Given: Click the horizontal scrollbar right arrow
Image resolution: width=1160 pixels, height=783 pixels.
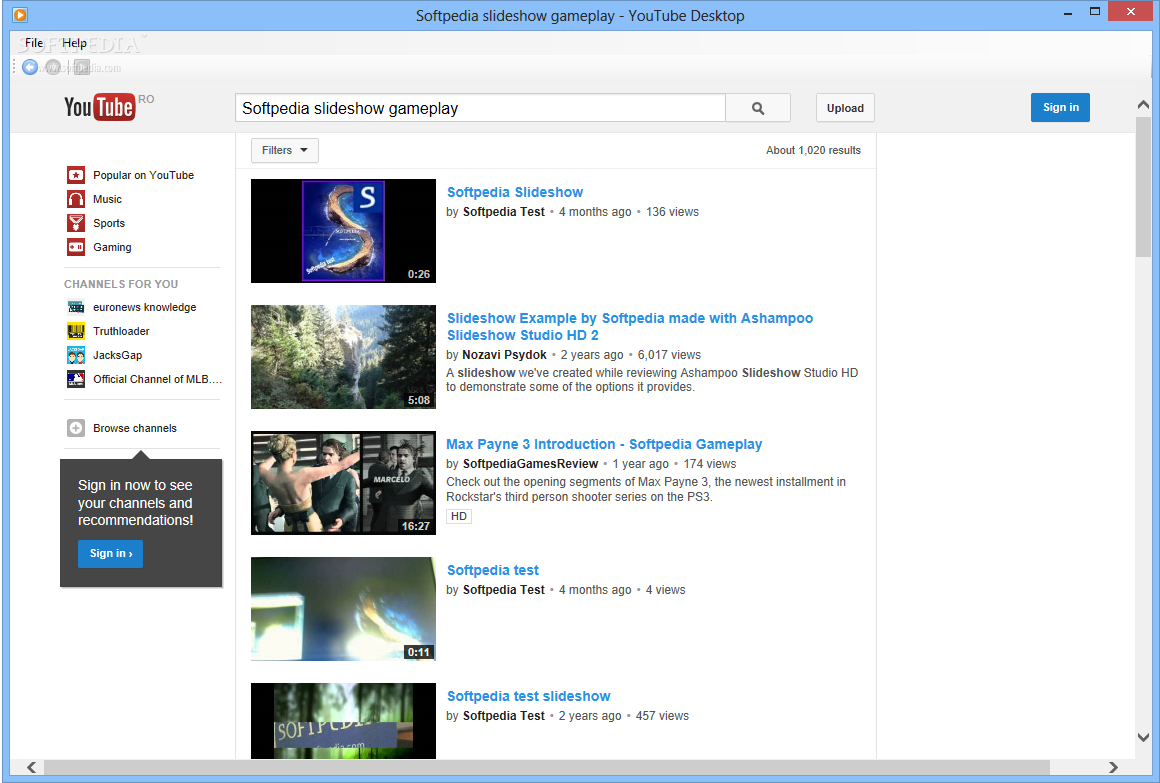Looking at the screenshot, I should point(1113,767).
